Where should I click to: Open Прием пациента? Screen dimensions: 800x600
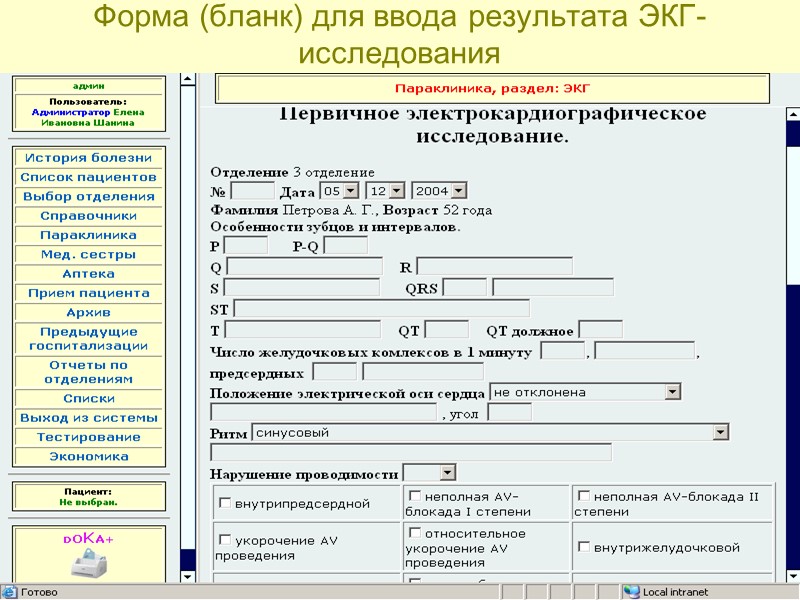[x=89, y=293]
